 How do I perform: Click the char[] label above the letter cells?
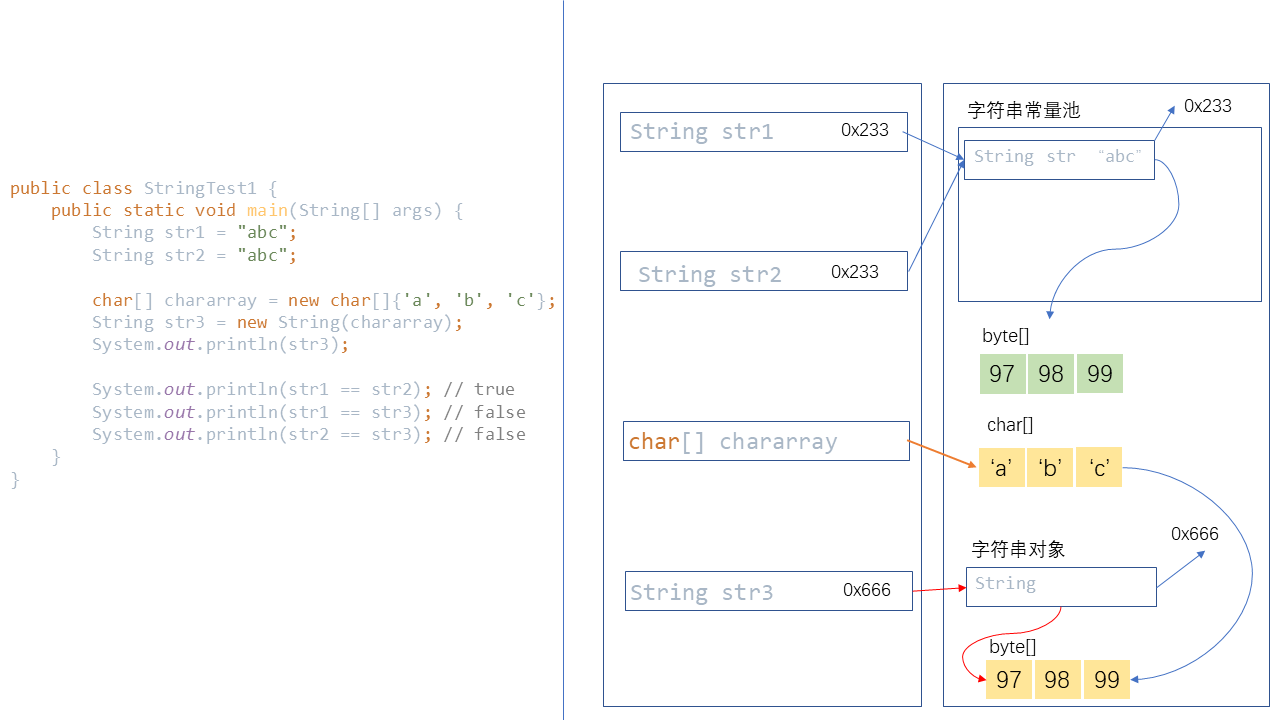point(1010,425)
